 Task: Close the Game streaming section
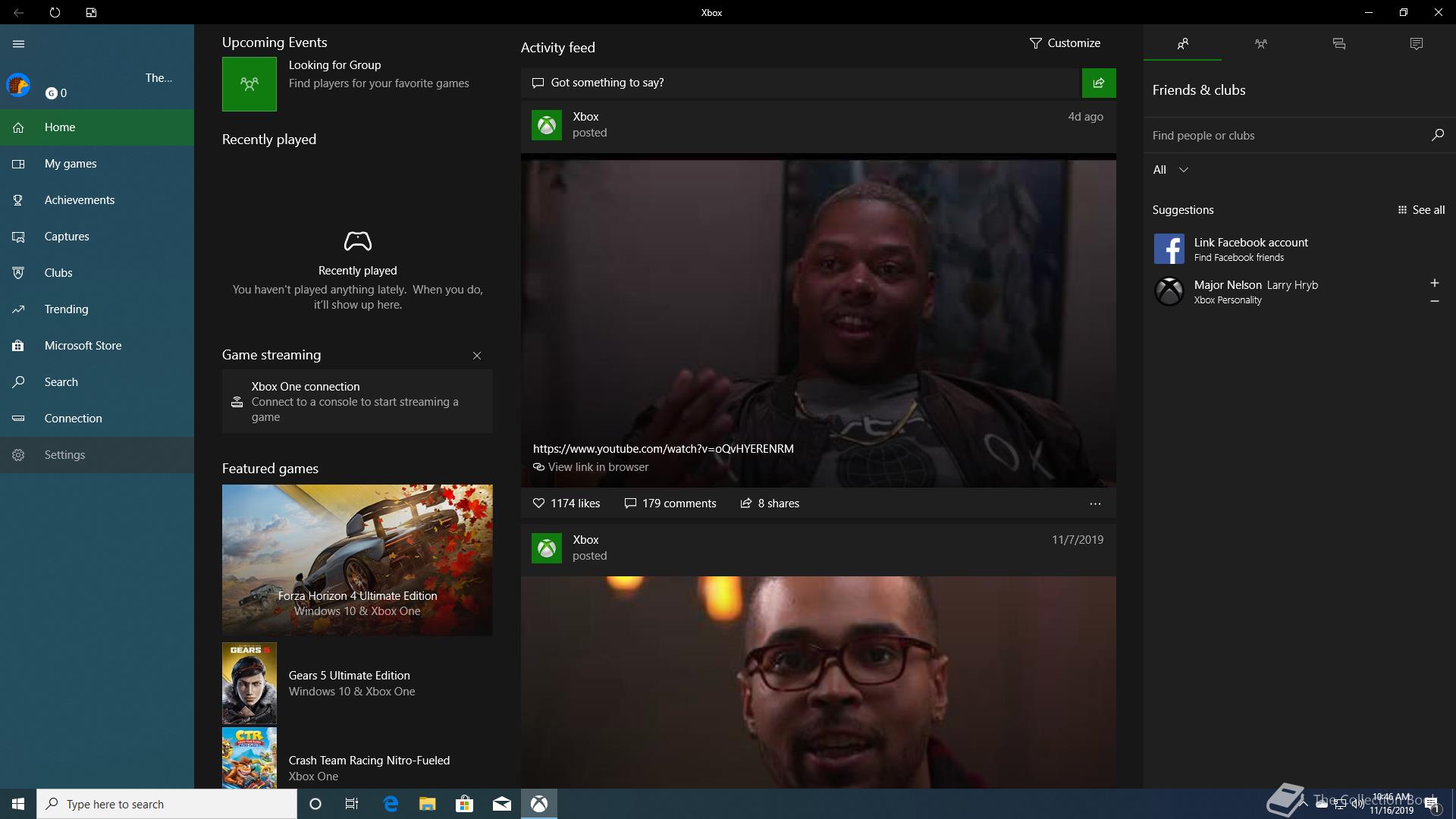477,356
